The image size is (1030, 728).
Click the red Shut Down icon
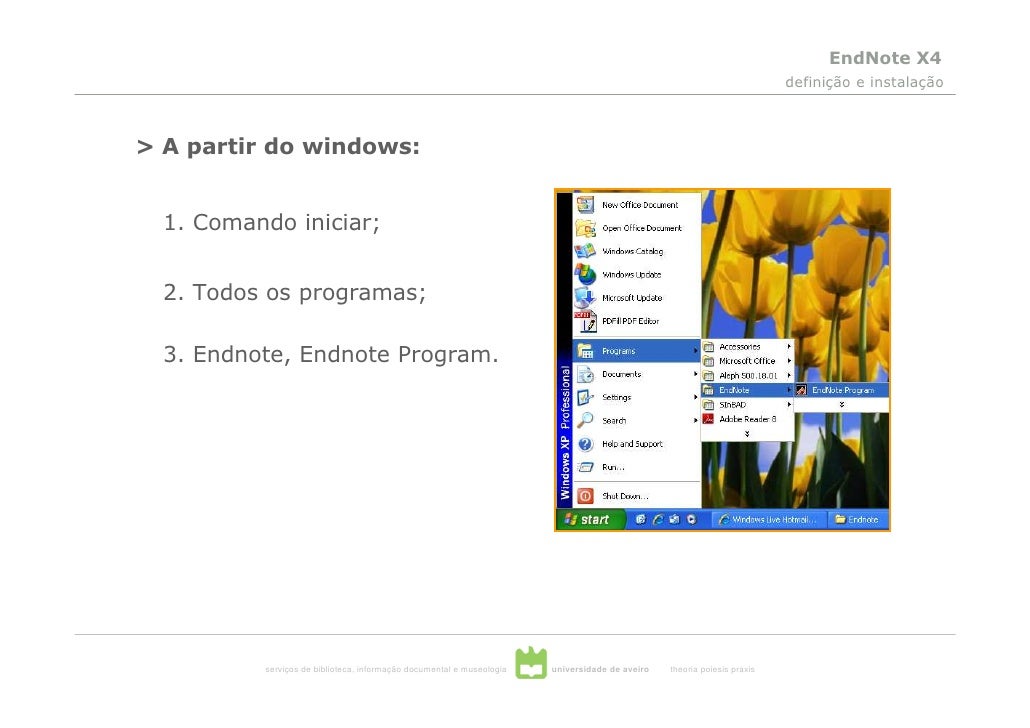[585, 496]
